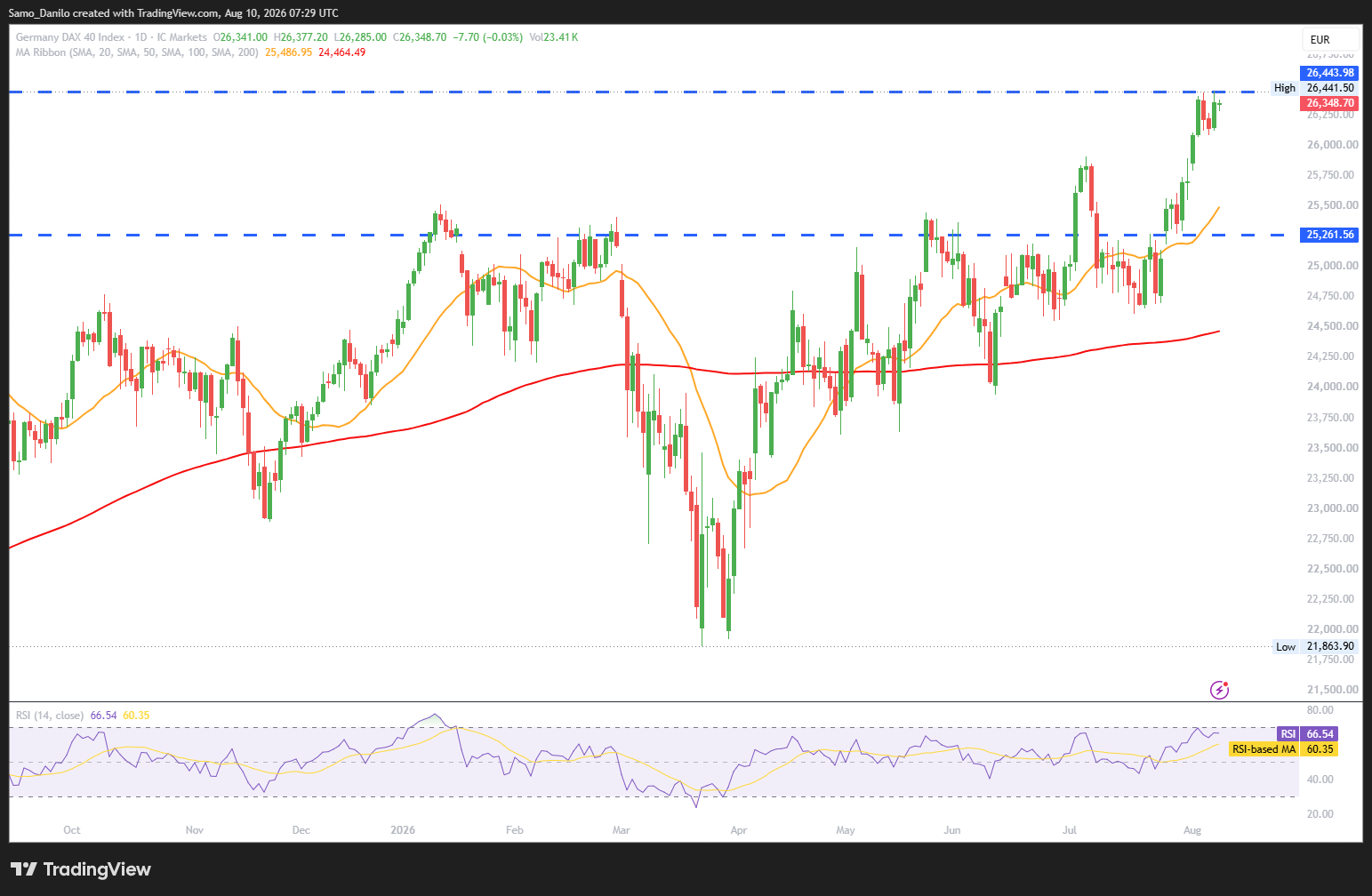The image size is (1372, 896).
Task: Click the High 26,441.50 marker label
Action: tap(1314, 88)
